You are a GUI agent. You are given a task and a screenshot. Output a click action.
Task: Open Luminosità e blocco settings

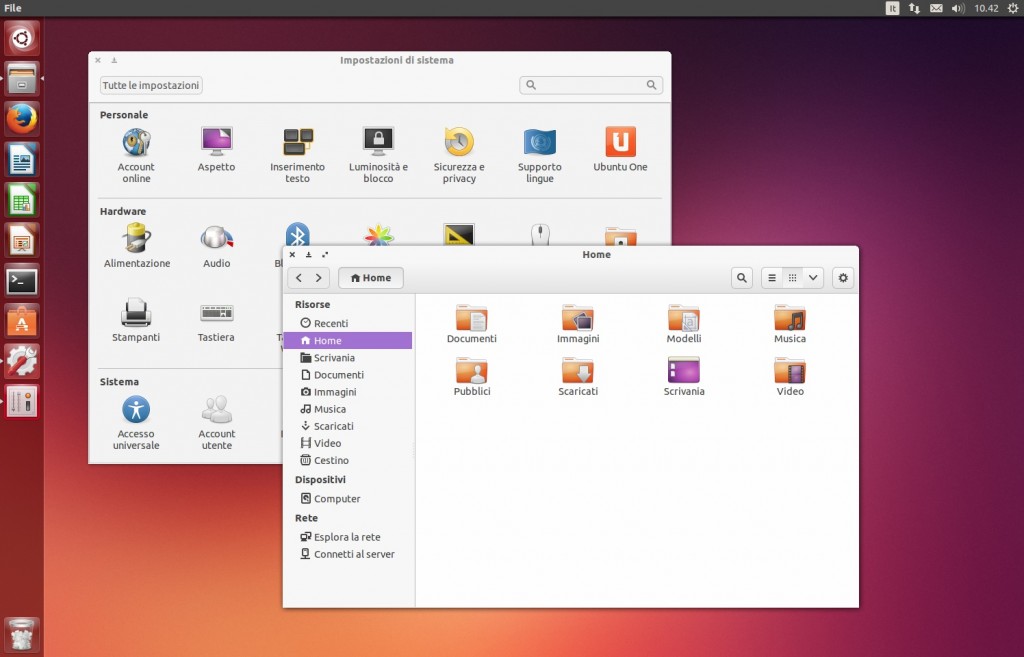tap(378, 143)
